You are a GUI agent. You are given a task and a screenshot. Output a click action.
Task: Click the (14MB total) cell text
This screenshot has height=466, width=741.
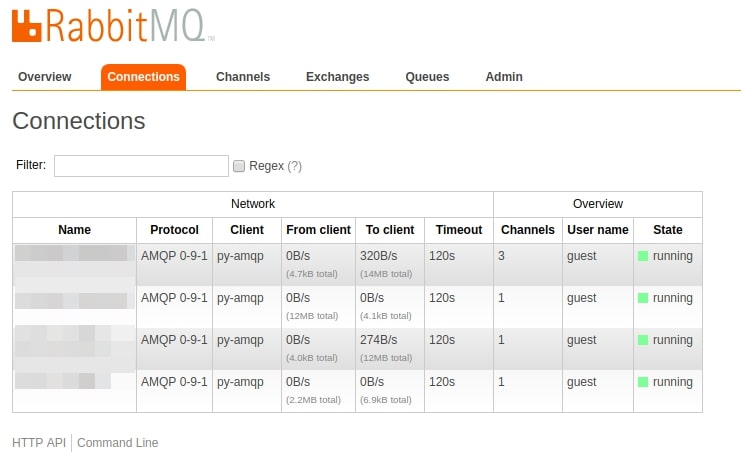click(x=386, y=274)
